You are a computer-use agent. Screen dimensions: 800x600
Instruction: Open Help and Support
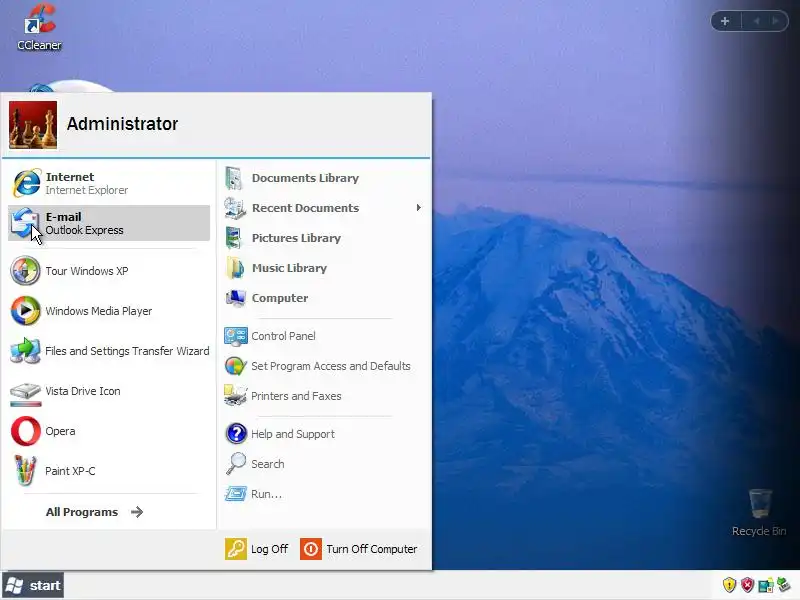324,434
